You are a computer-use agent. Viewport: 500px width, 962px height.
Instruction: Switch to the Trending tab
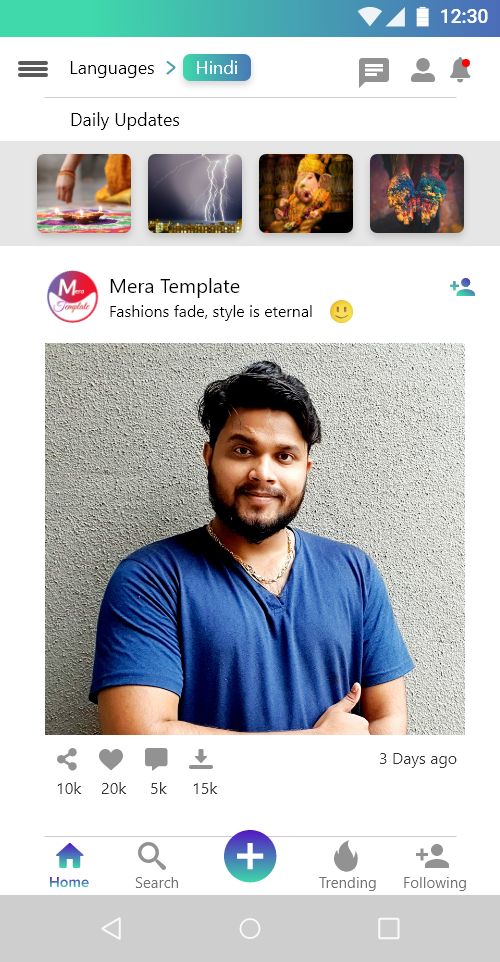[x=347, y=866]
